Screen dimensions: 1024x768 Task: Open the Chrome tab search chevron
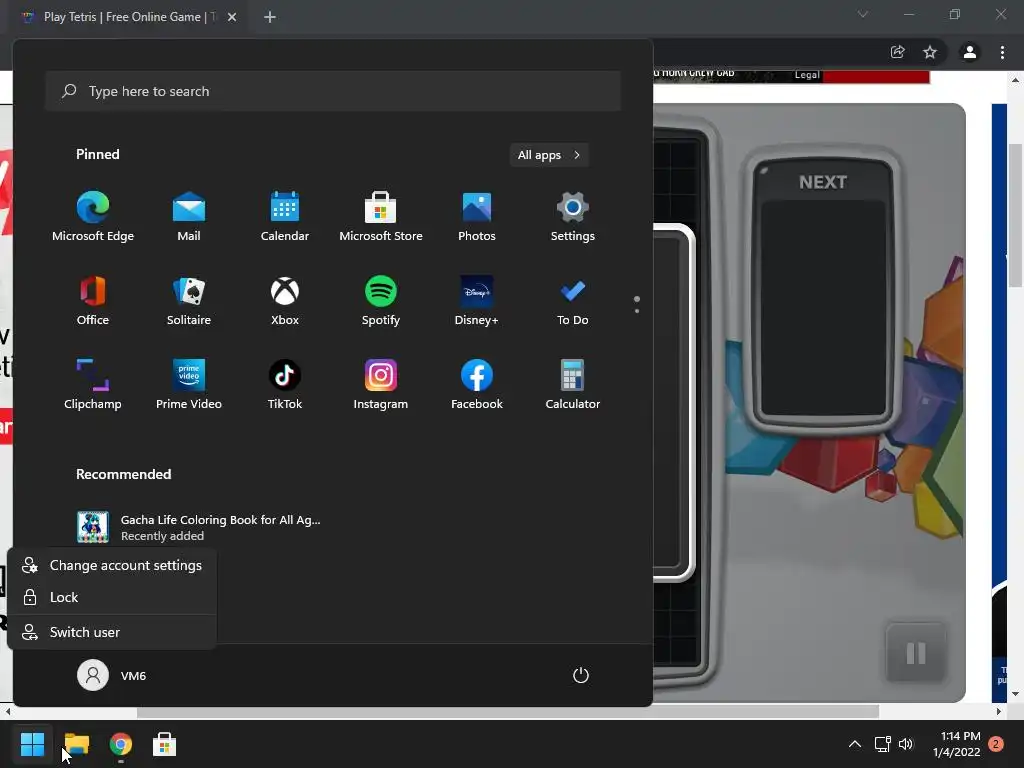click(863, 14)
